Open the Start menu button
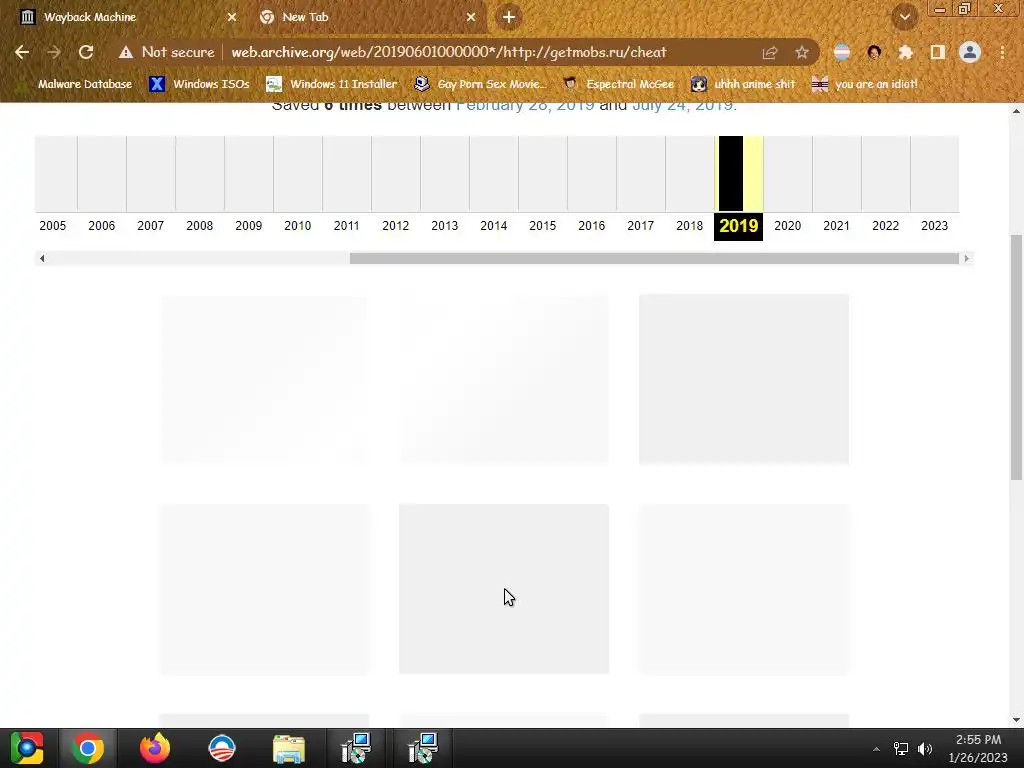The width and height of the screenshot is (1024, 768). [x=27, y=748]
